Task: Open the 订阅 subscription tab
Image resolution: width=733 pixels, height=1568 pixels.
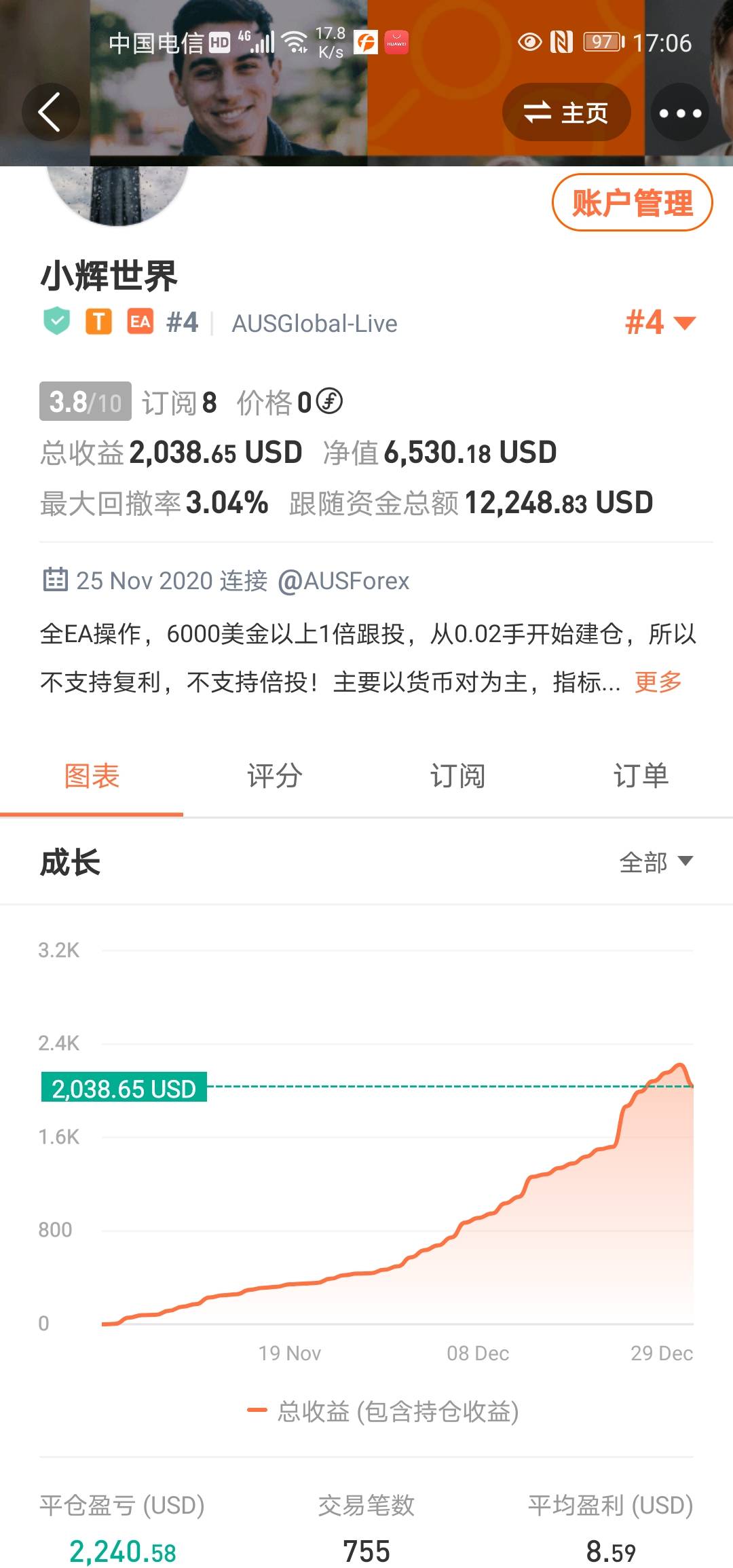Action: (x=458, y=776)
